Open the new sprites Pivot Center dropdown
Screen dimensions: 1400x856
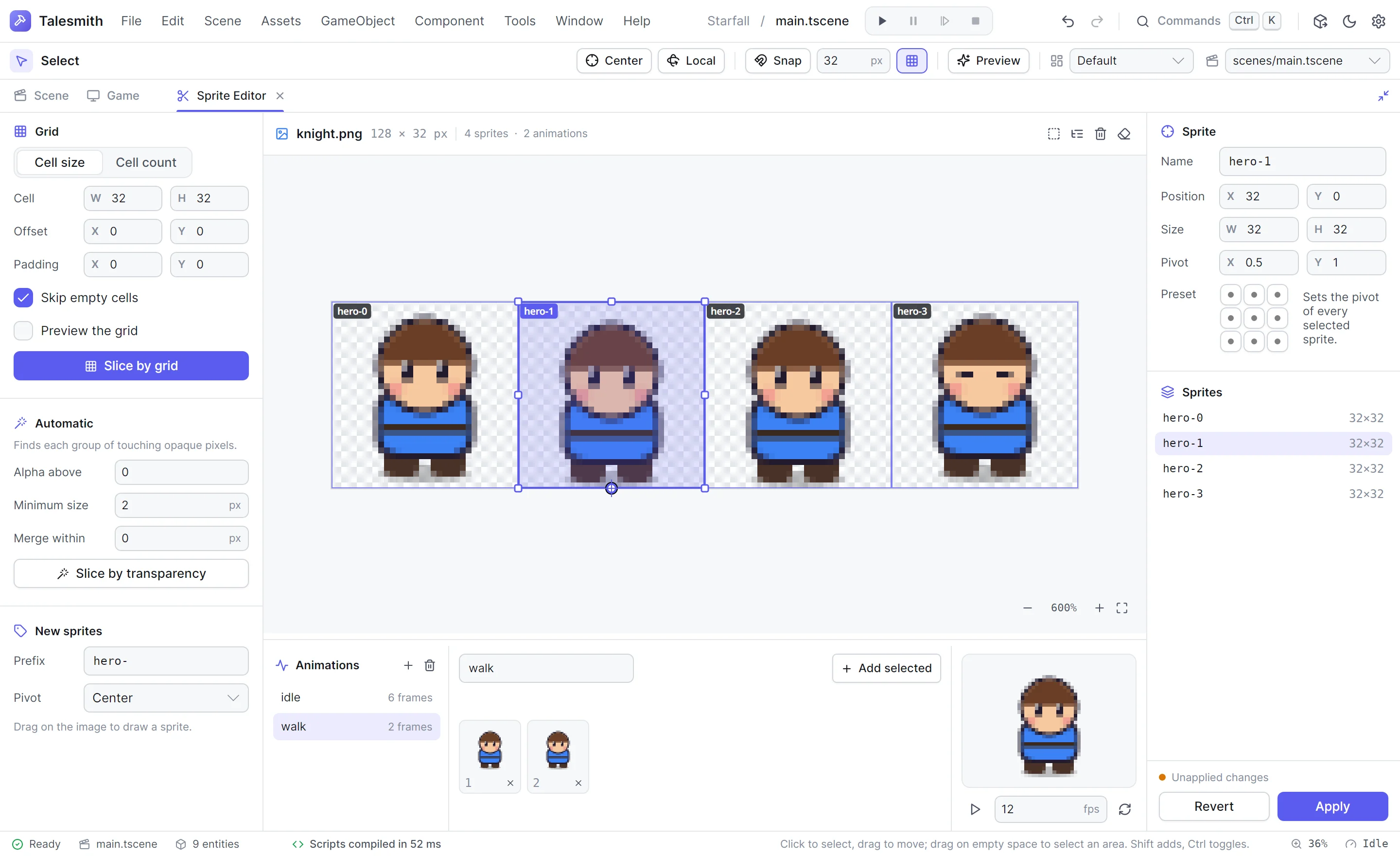click(166, 697)
